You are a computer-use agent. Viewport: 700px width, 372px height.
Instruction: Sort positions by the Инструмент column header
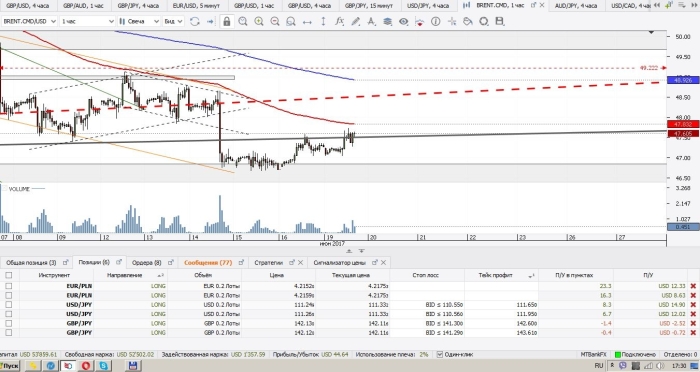[54, 276]
